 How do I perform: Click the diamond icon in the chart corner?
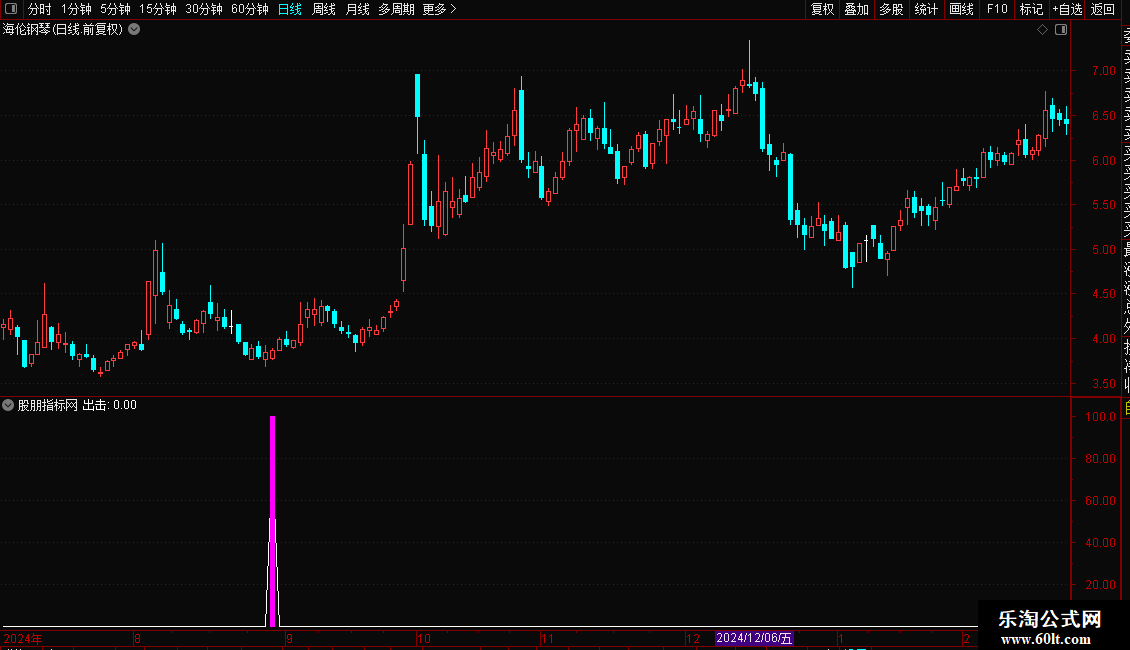[1042, 30]
